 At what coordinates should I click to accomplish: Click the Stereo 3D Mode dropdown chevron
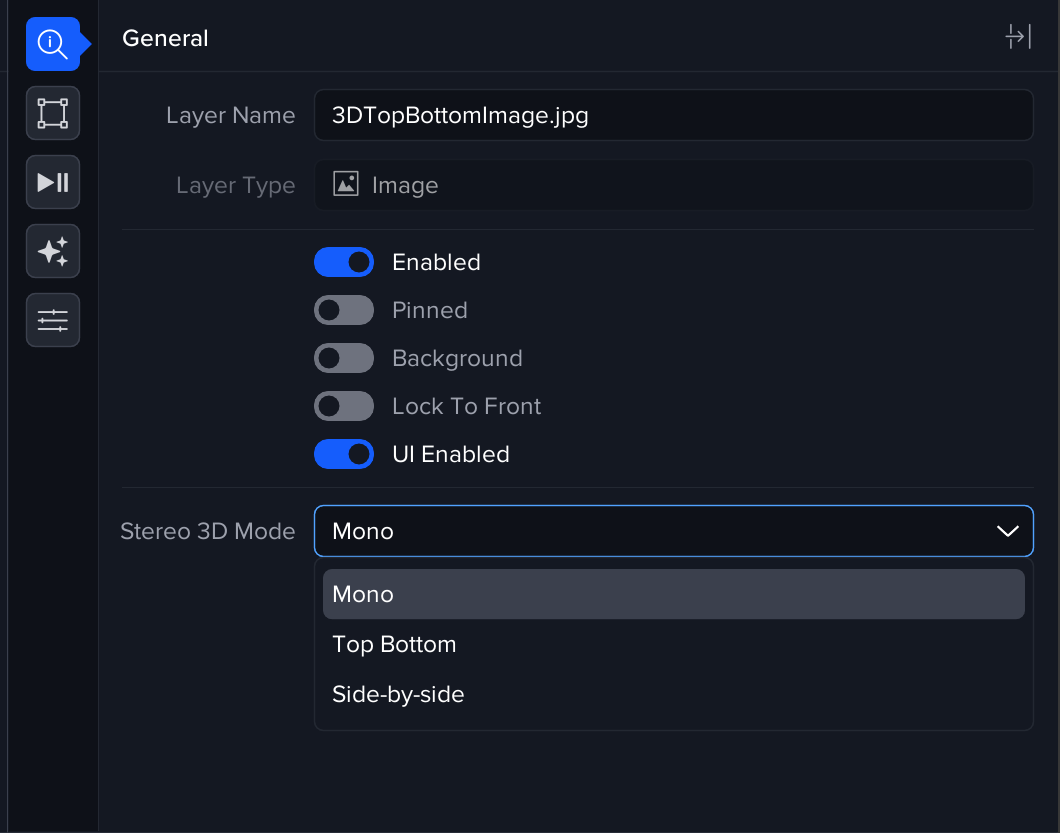click(1007, 531)
